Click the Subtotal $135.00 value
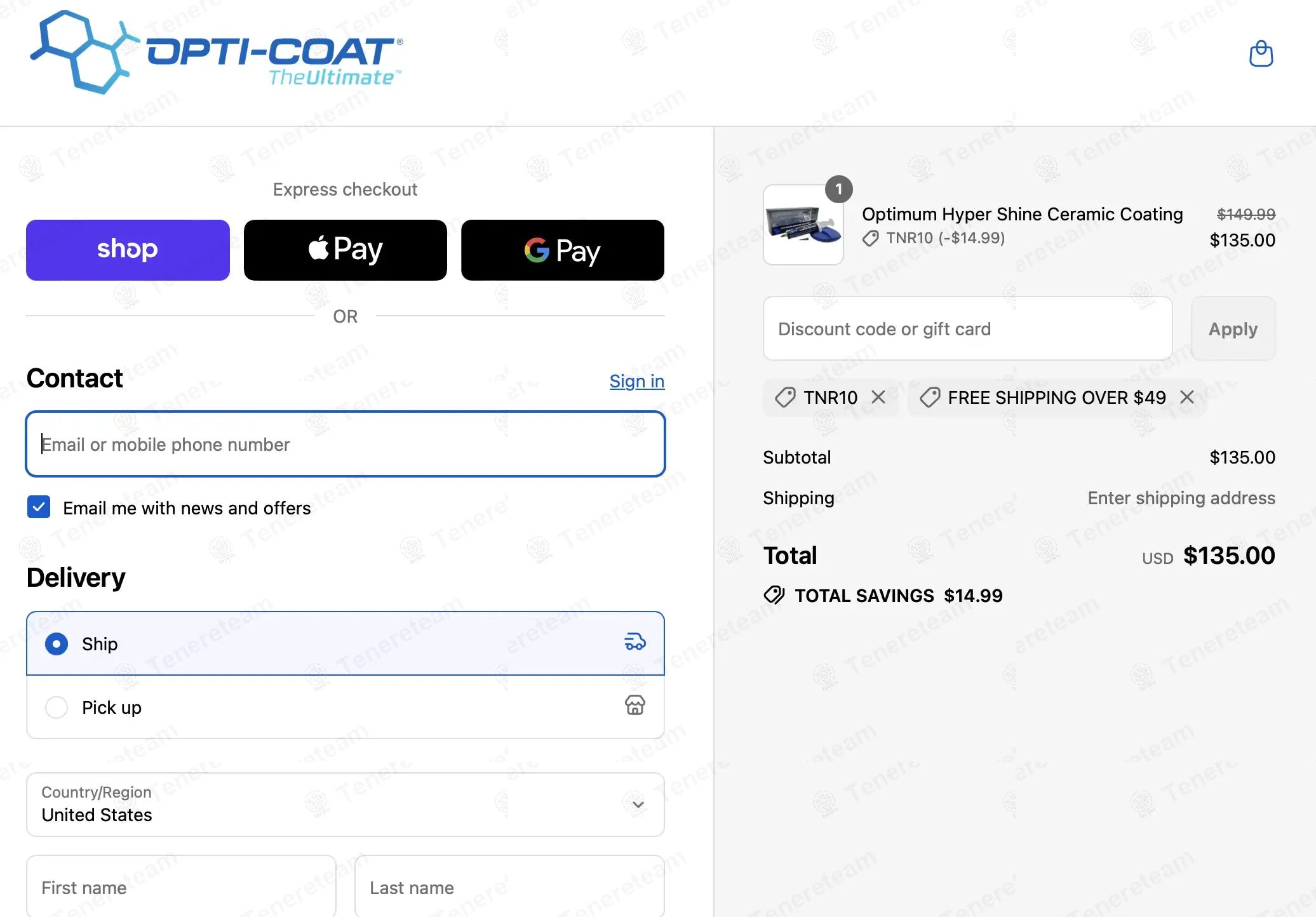Screen dimensions: 1316x917 pyautogui.click(x=1242, y=457)
